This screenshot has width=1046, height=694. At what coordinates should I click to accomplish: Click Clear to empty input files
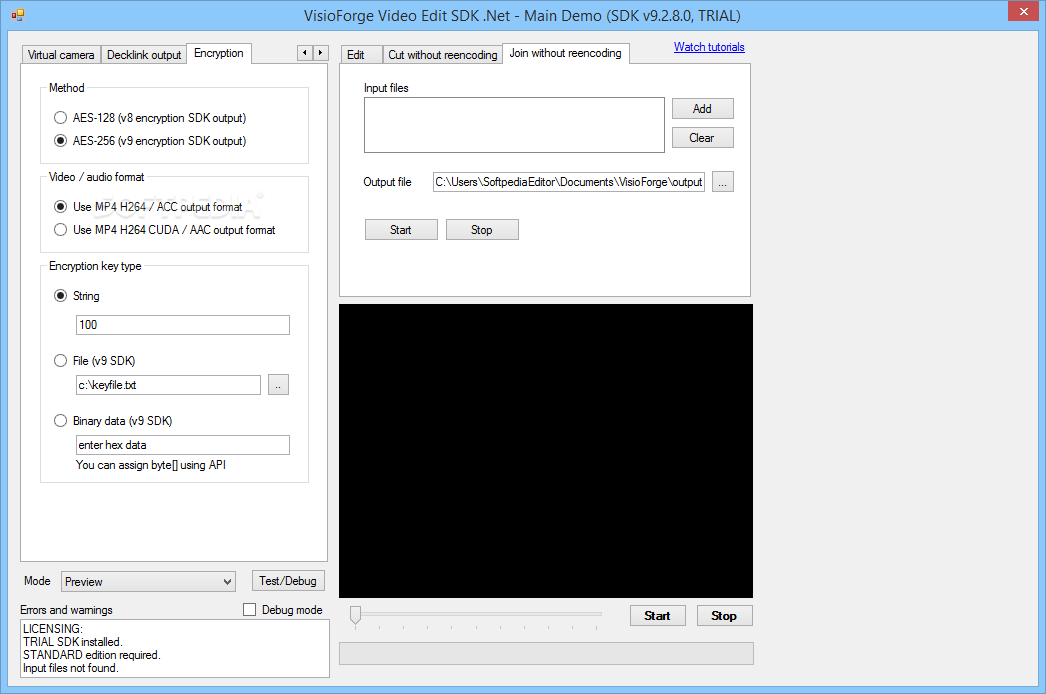[702, 138]
